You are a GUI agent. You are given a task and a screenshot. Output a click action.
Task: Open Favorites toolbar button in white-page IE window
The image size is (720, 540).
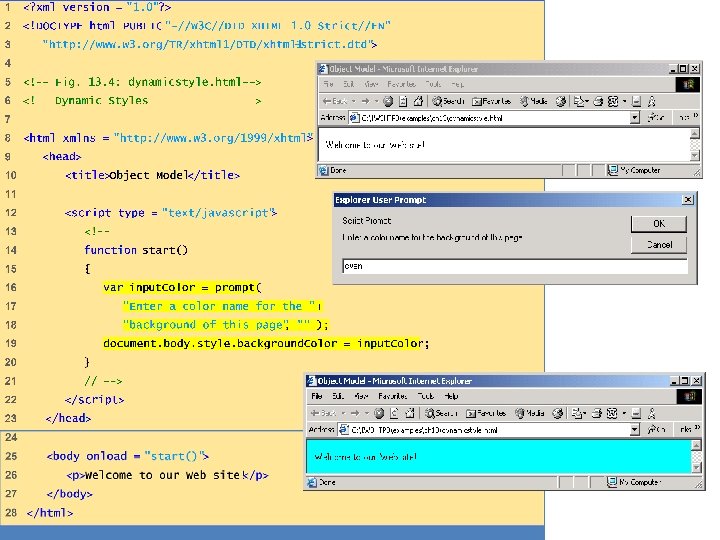click(x=492, y=101)
